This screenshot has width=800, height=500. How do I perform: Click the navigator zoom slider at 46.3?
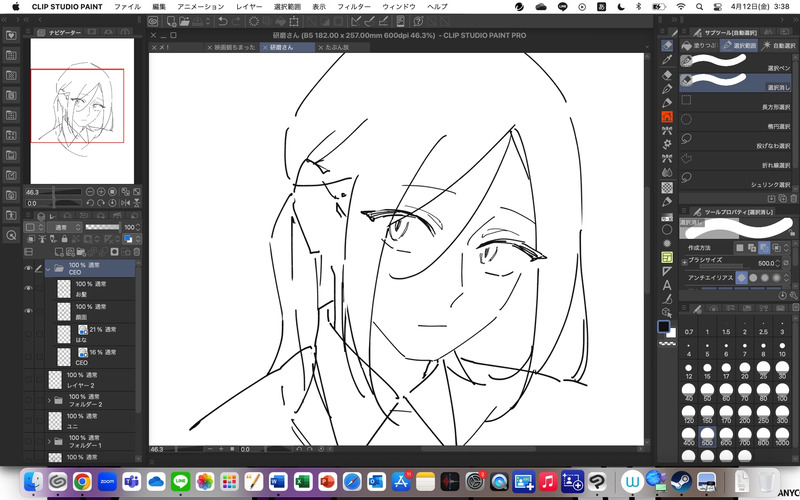(x=53, y=192)
